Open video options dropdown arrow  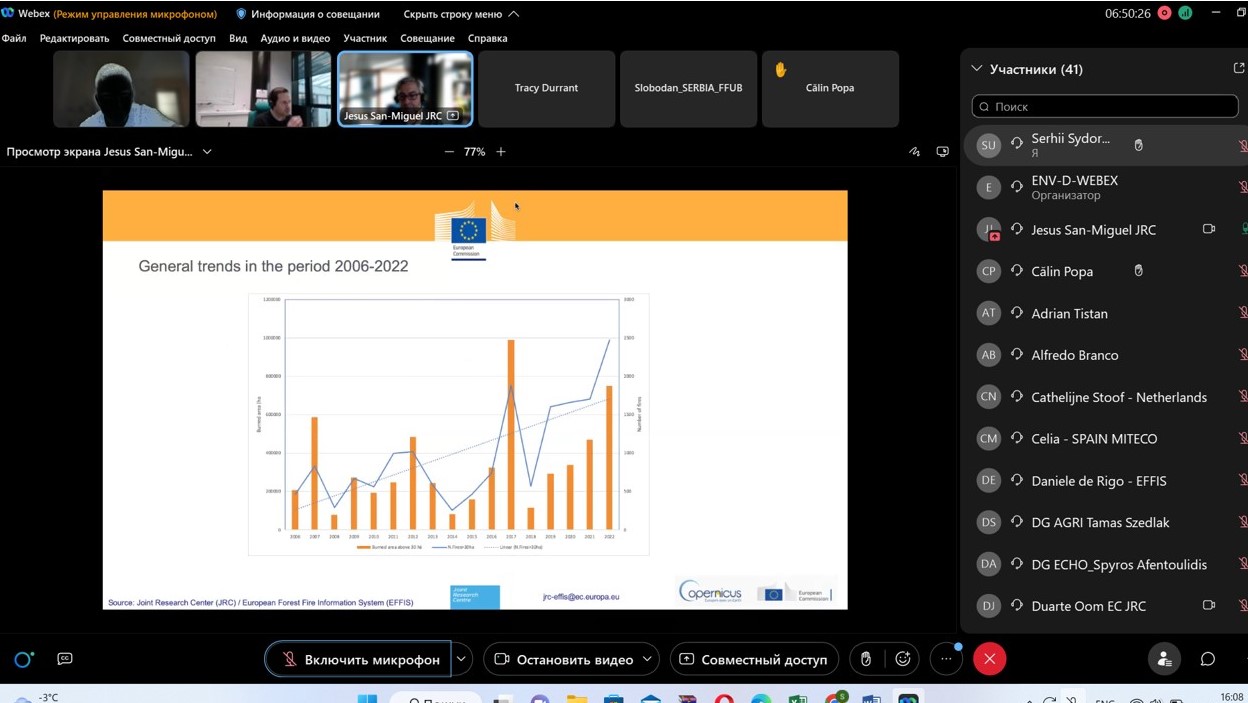(x=648, y=659)
